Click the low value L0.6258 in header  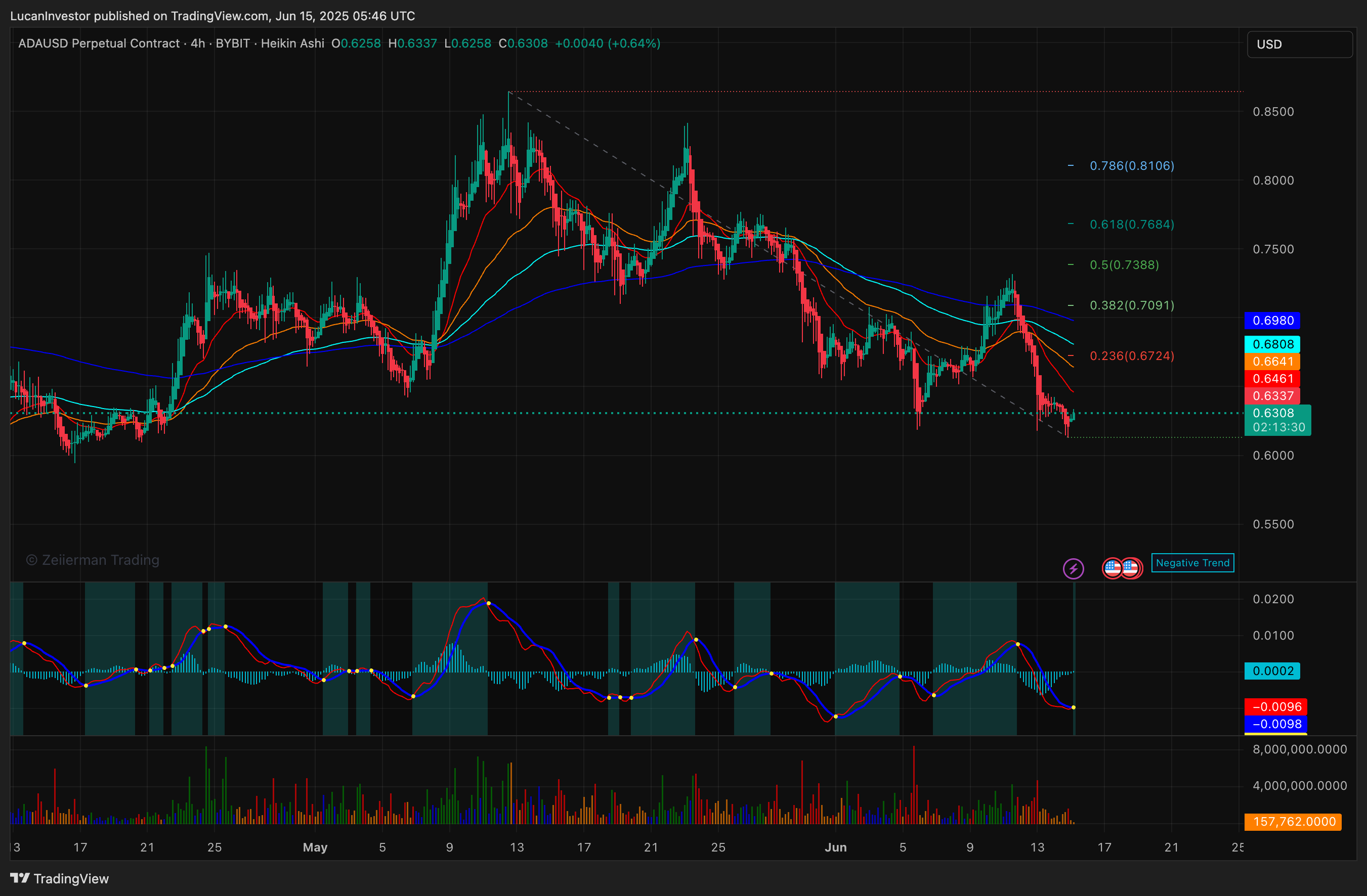point(467,43)
